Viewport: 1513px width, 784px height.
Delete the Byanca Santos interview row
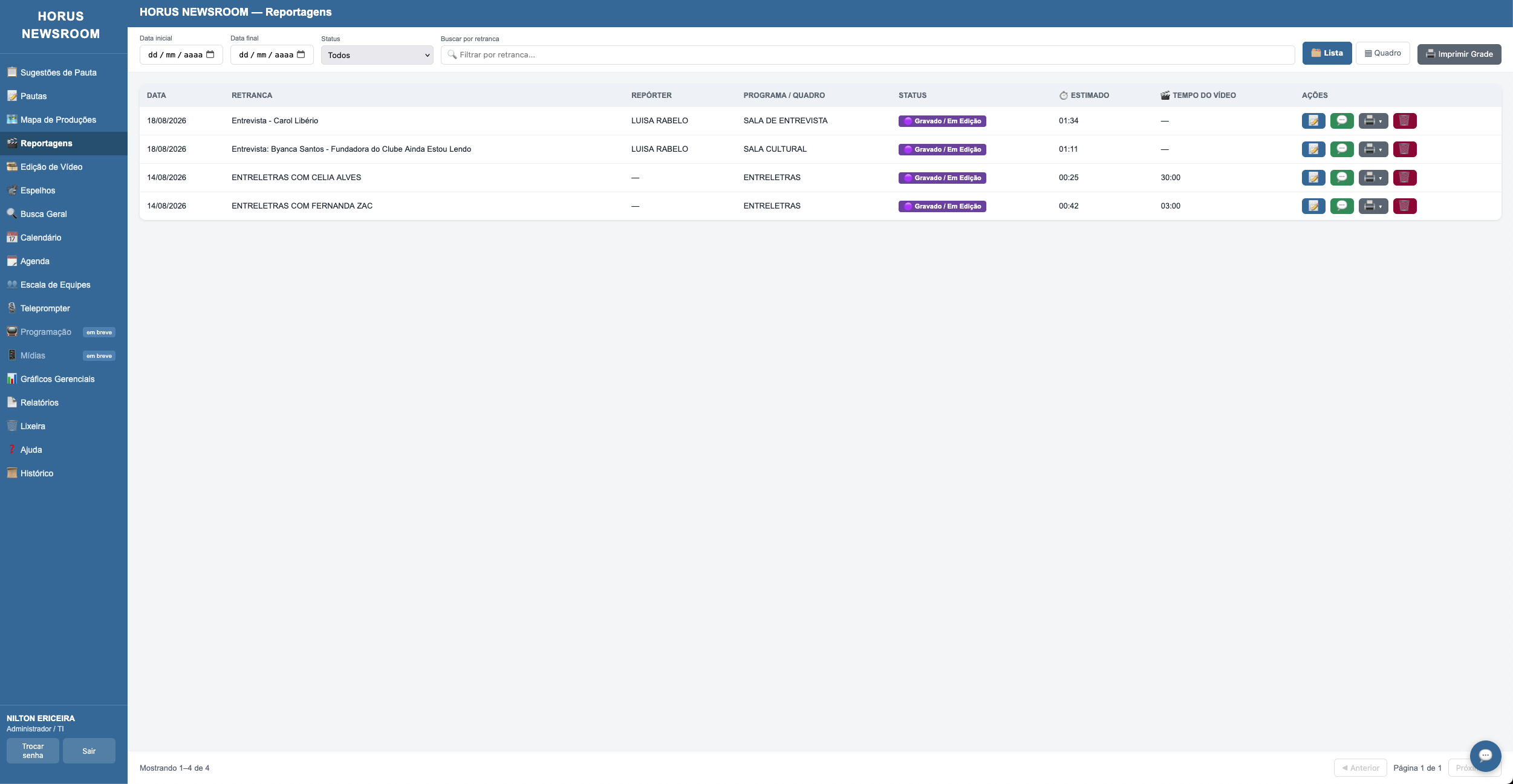point(1404,149)
